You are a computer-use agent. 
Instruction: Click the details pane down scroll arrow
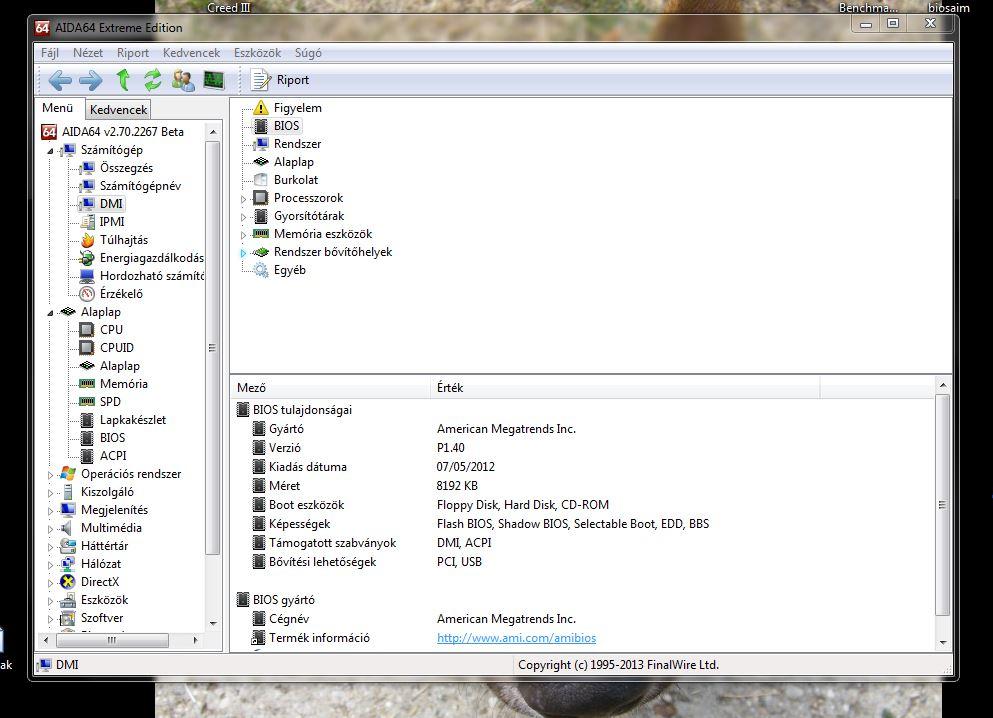pyautogui.click(x=943, y=643)
